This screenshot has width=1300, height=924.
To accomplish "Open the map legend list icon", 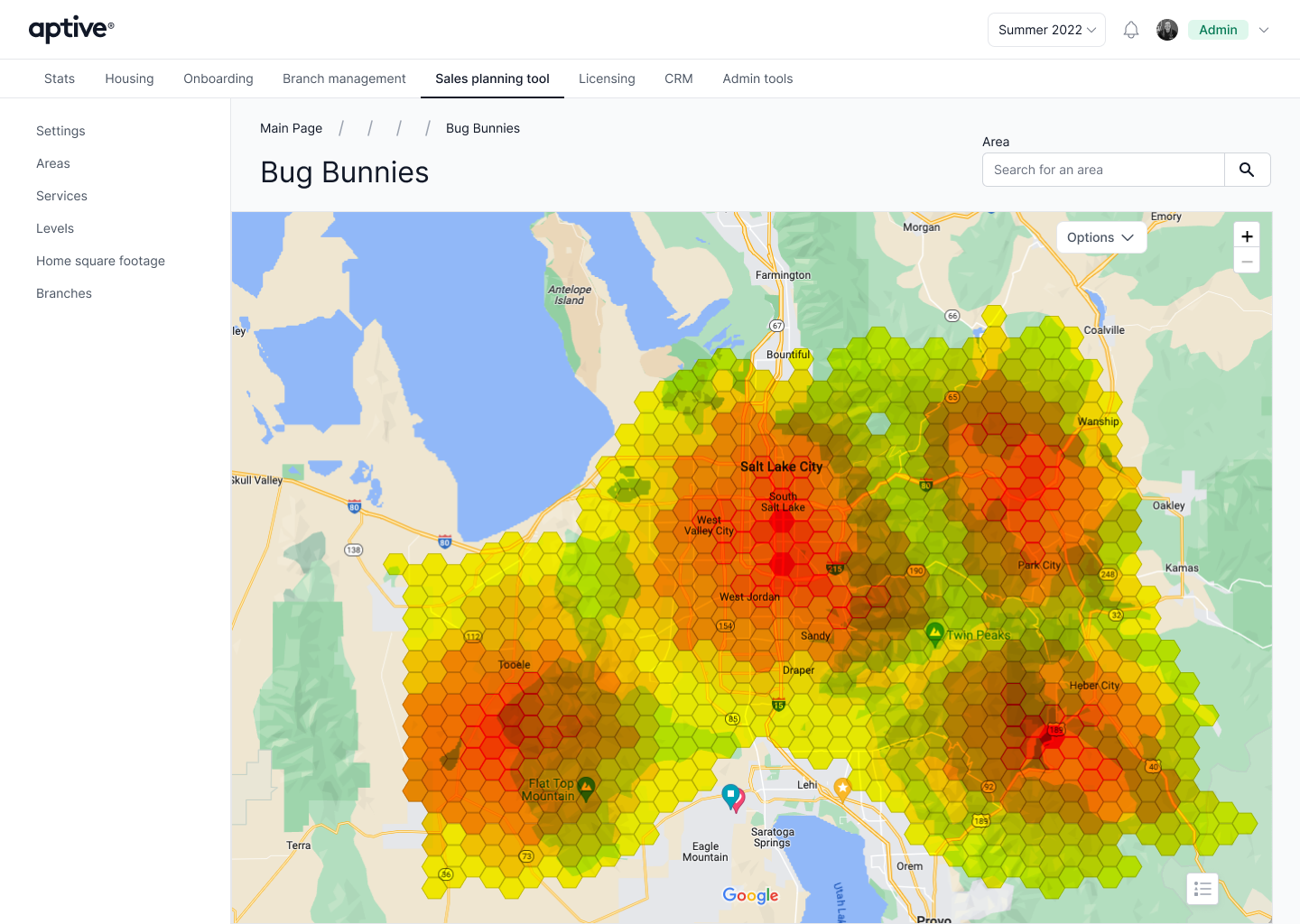I will pos(1202,889).
